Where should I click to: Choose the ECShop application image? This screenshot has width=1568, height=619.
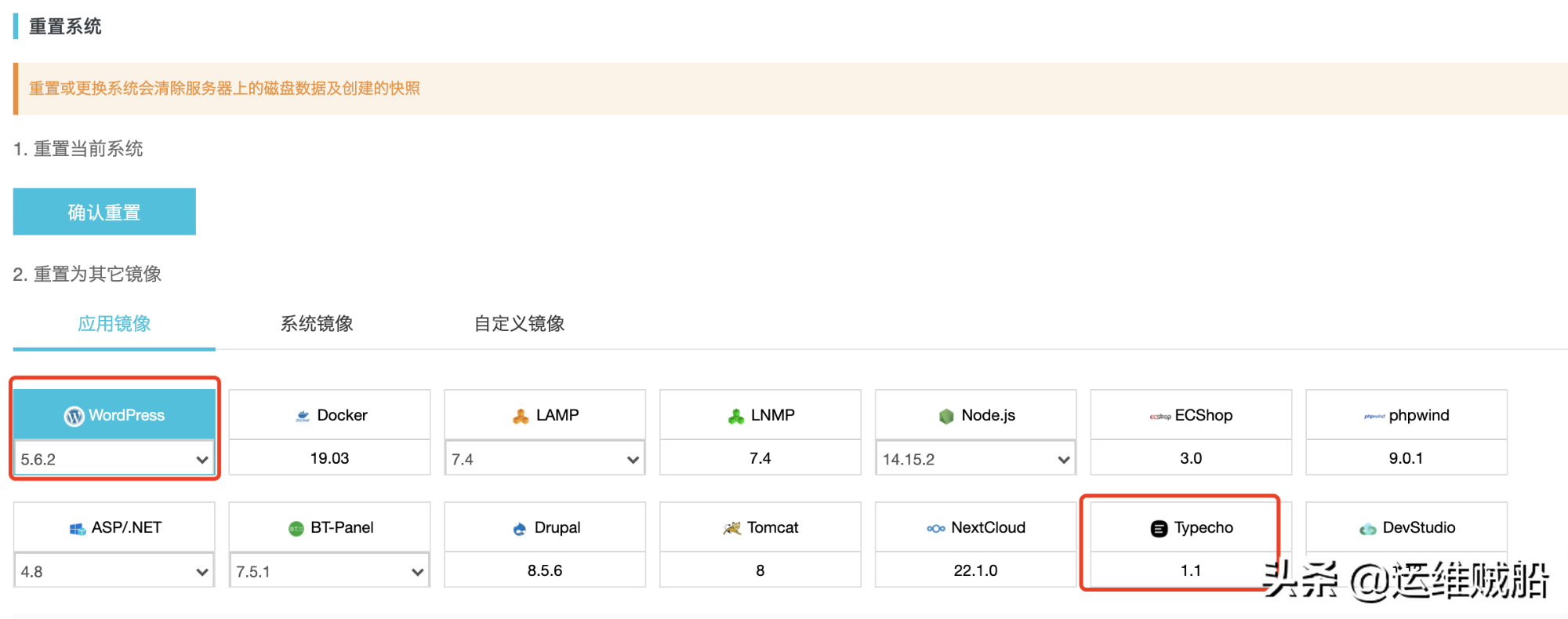click(1190, 416)
